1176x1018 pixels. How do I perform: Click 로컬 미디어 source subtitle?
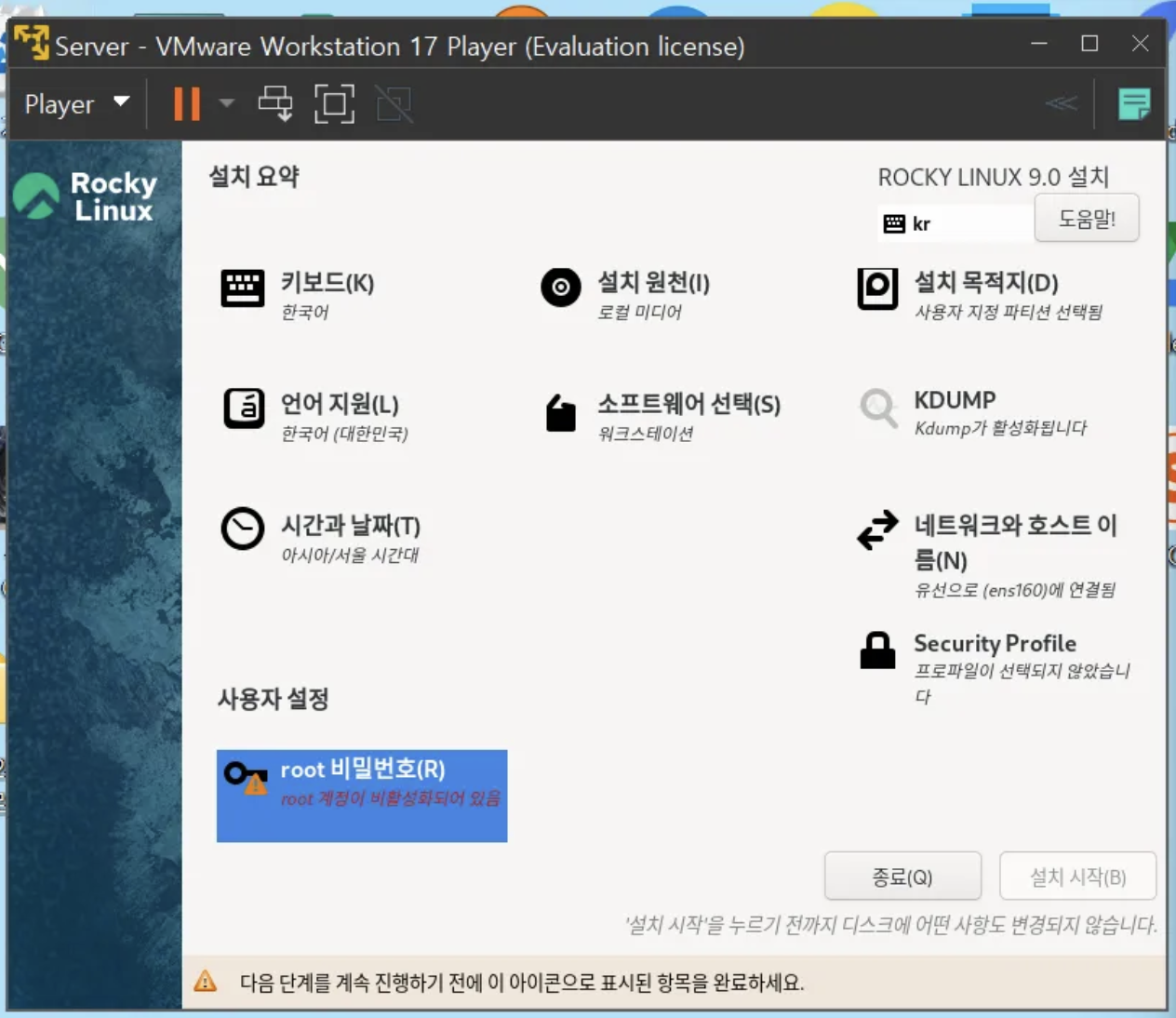pos(639,312)
